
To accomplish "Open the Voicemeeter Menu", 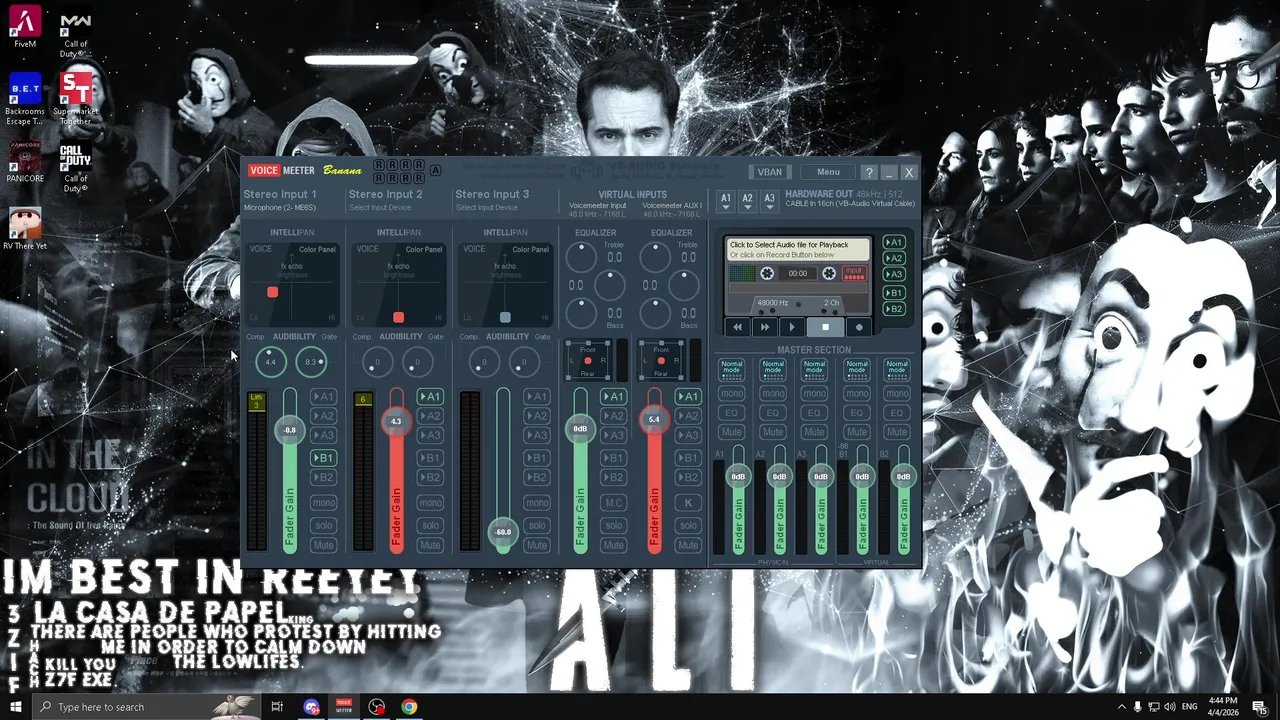I will pyautogui.click(x=828, y=172).
